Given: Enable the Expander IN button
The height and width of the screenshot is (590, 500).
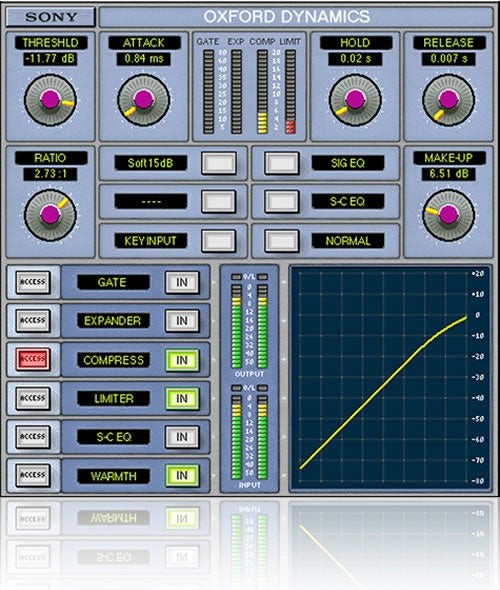Looking at the screenshot, I should click(x=182, y=321).
